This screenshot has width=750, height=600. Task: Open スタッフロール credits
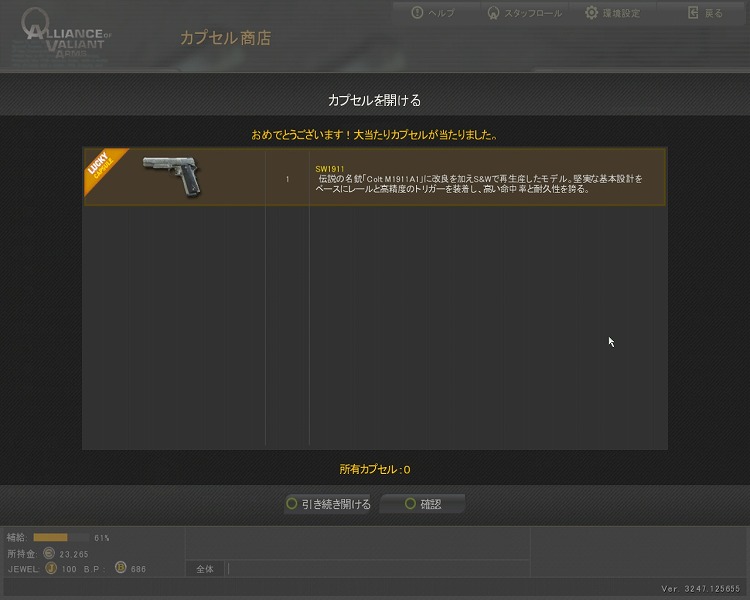[x=533, y=13]
